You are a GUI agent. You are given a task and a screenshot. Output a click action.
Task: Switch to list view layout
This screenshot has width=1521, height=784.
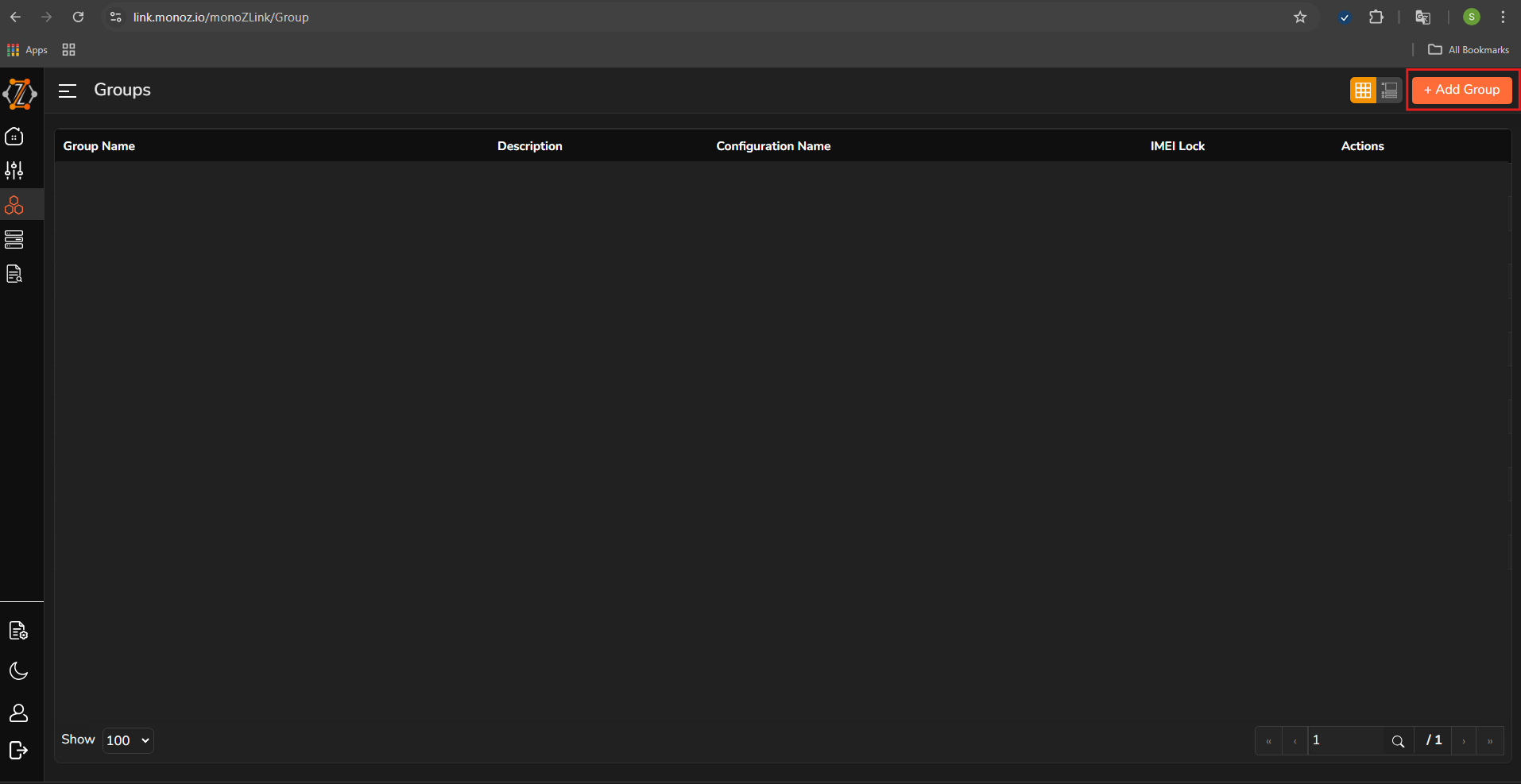click(1389, 91)
